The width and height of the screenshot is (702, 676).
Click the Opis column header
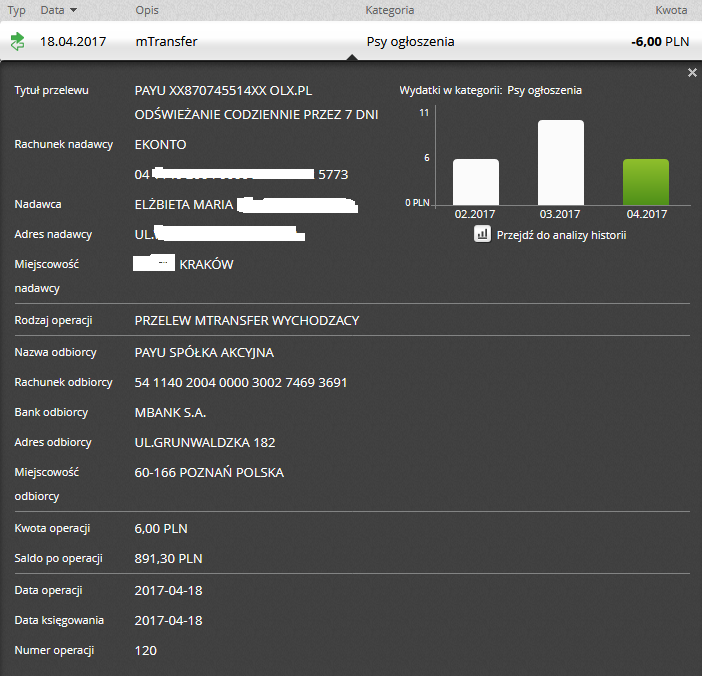point(147,10)
